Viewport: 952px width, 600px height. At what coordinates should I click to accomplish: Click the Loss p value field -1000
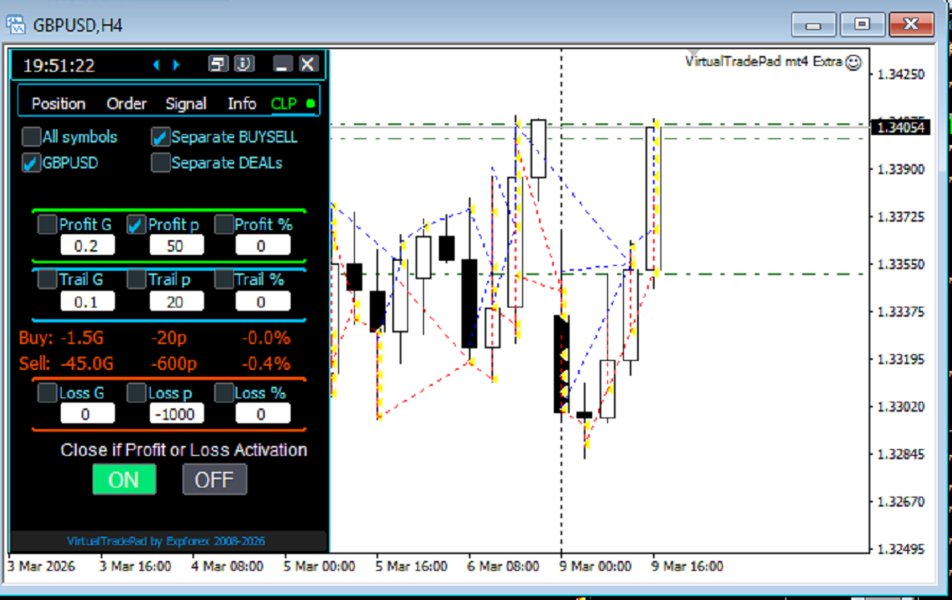[x=177, y=414]
